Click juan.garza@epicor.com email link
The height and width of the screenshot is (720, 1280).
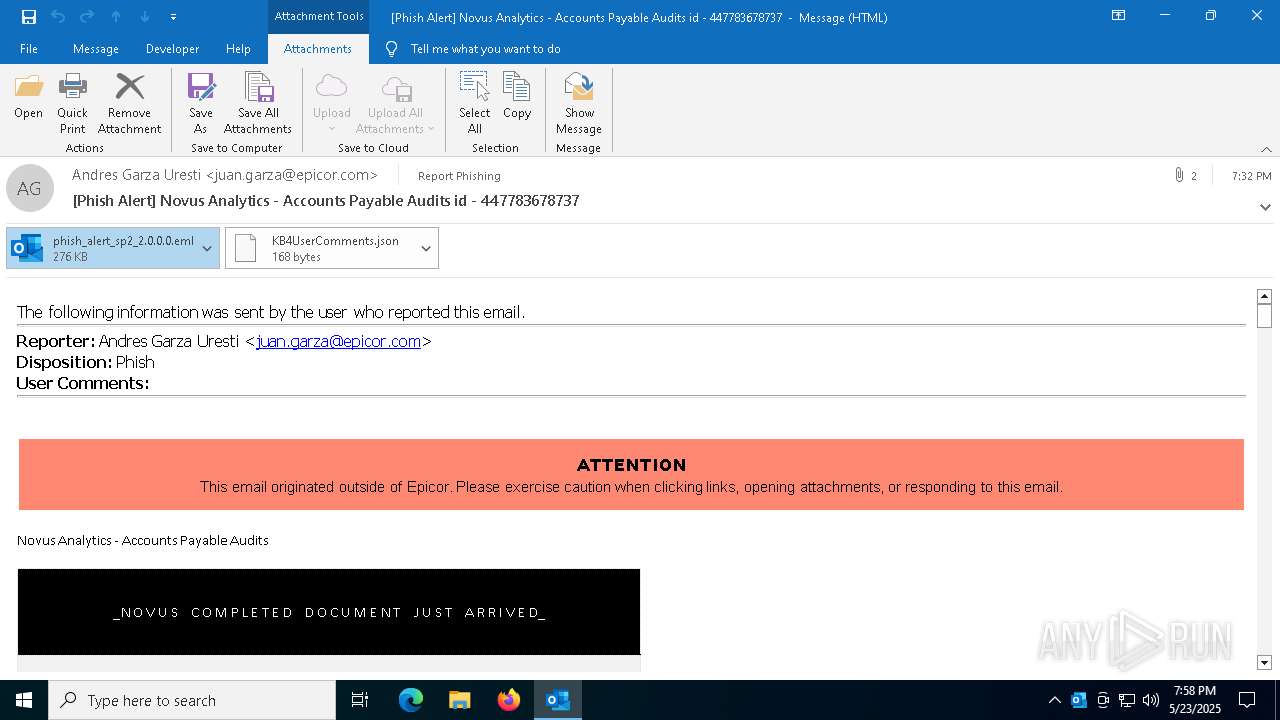(338, 341)
